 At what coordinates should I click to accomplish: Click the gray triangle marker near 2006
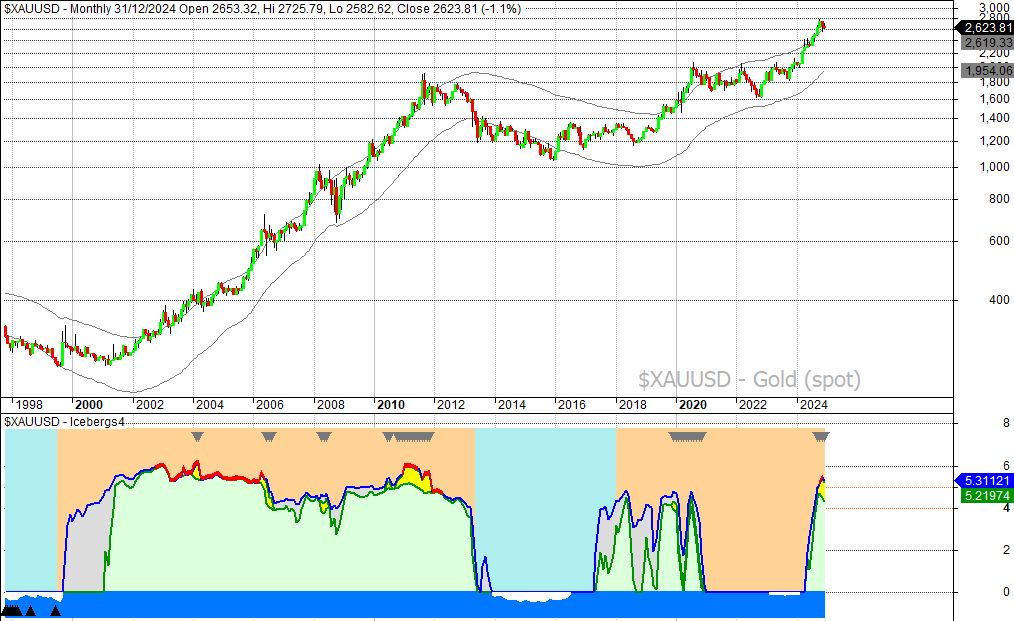click(x=268, y=436)
